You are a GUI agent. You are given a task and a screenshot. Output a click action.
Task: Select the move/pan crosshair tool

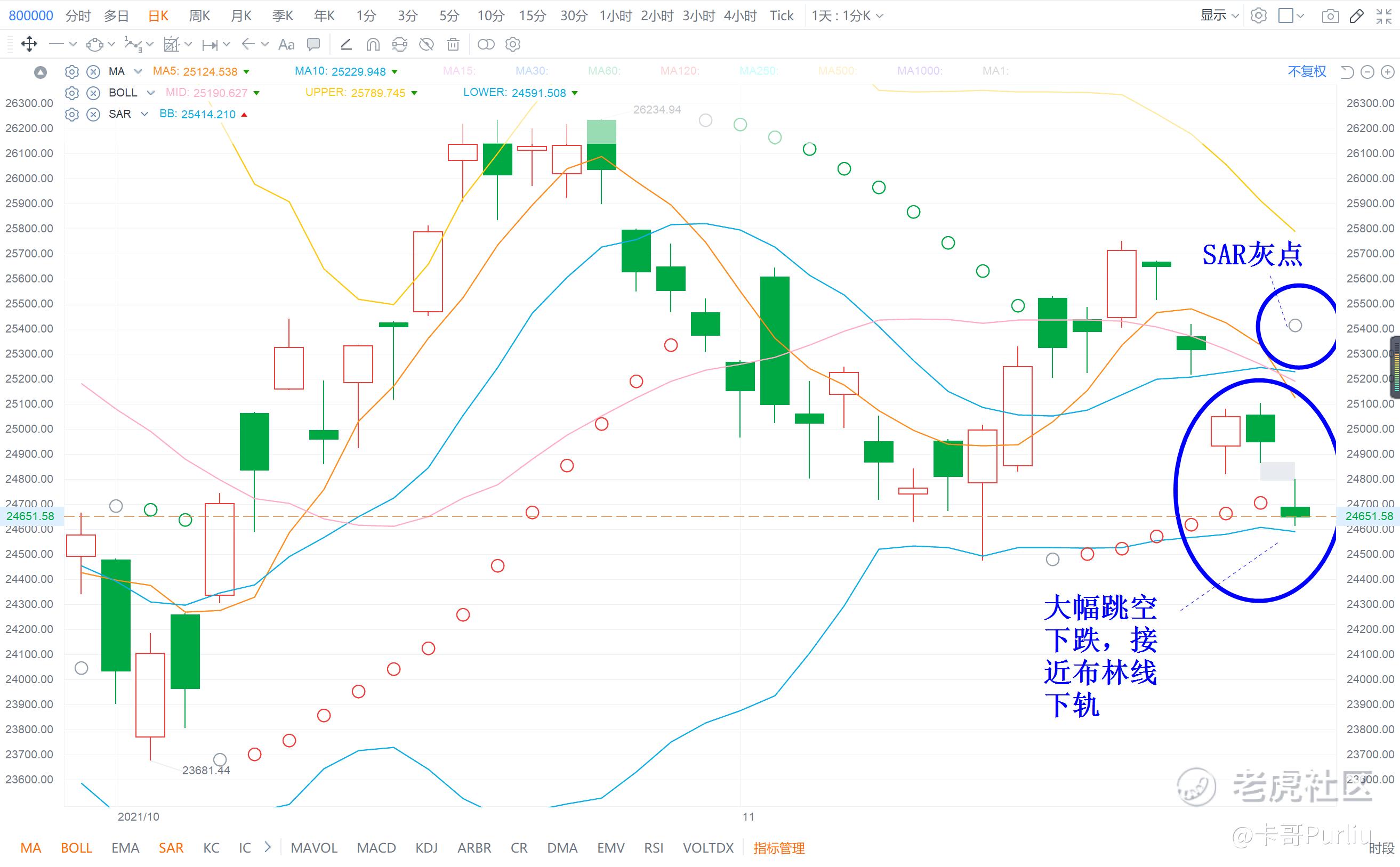point(29,44)
